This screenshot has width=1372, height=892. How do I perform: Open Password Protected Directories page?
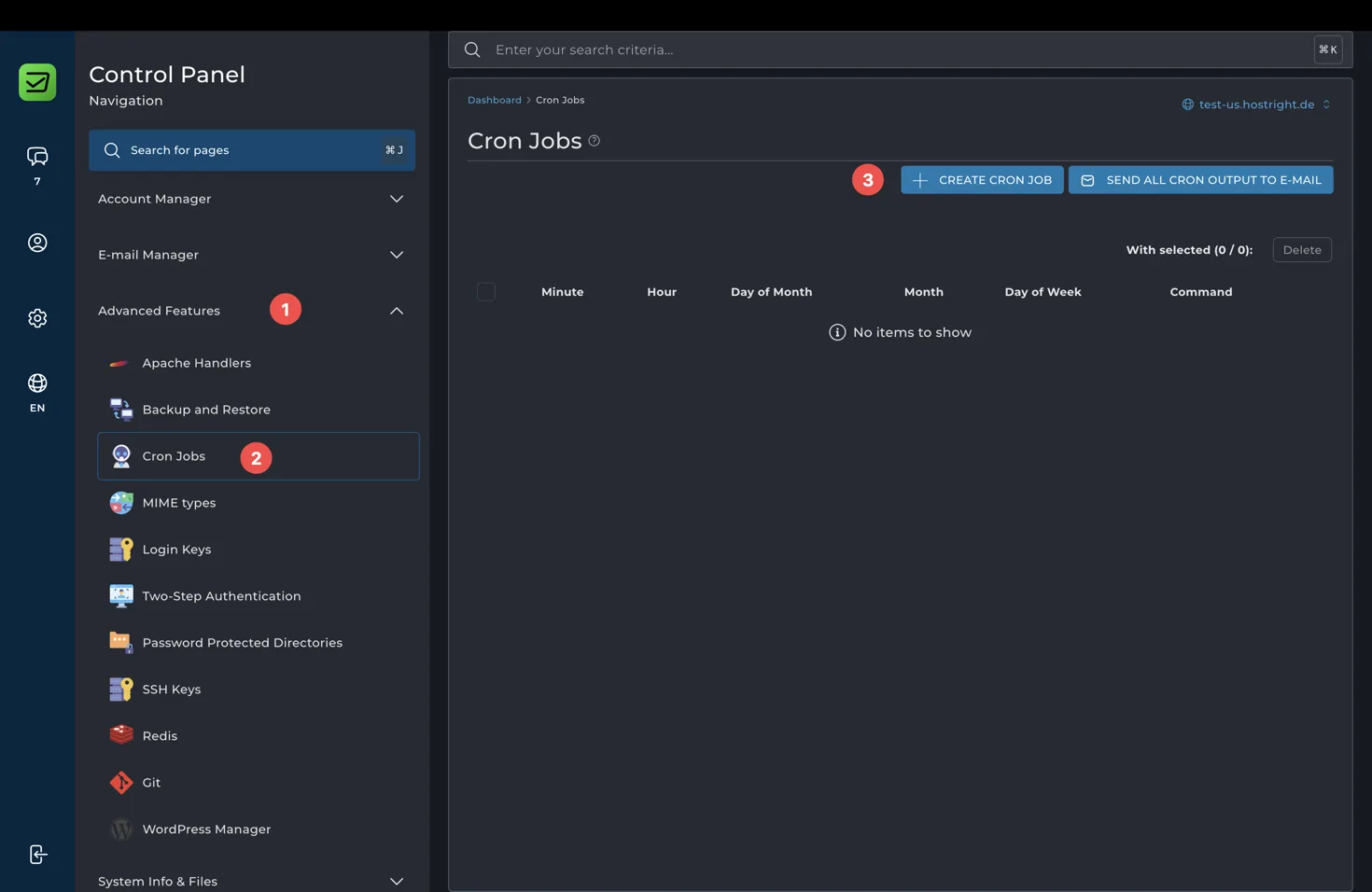(259, 643)
